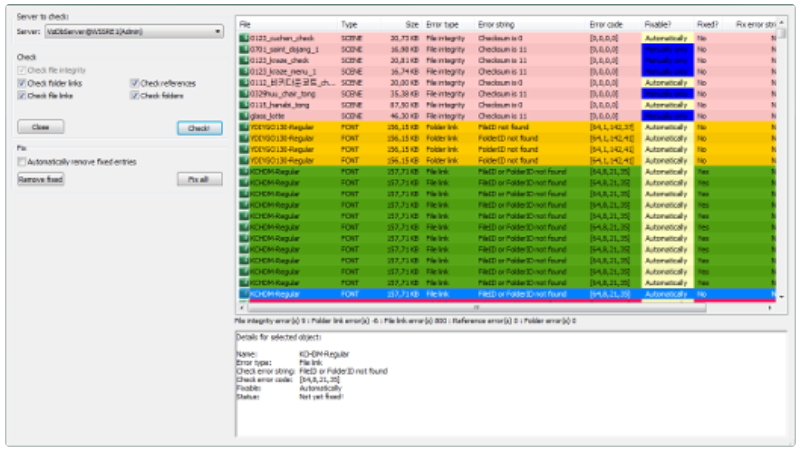
Task: Select the 0123_kraze_check file name
Action: point(279,60)
